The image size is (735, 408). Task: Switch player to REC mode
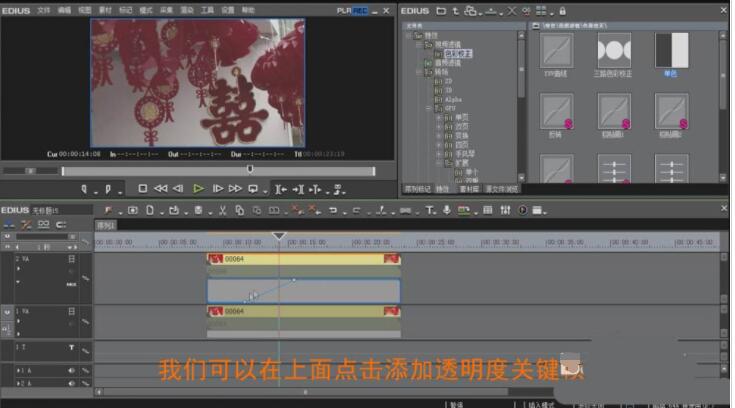[x=360, y=10]
